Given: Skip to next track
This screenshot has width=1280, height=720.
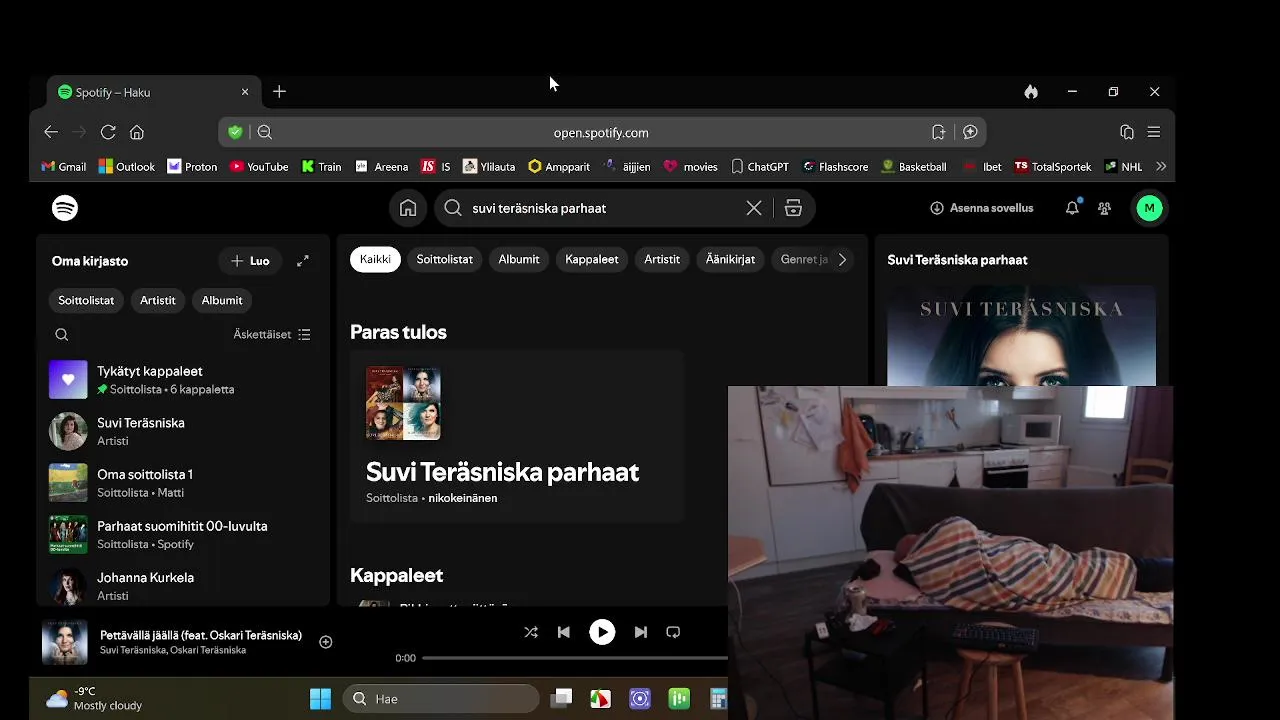Looking at the screenshot, I should (641, 632).
